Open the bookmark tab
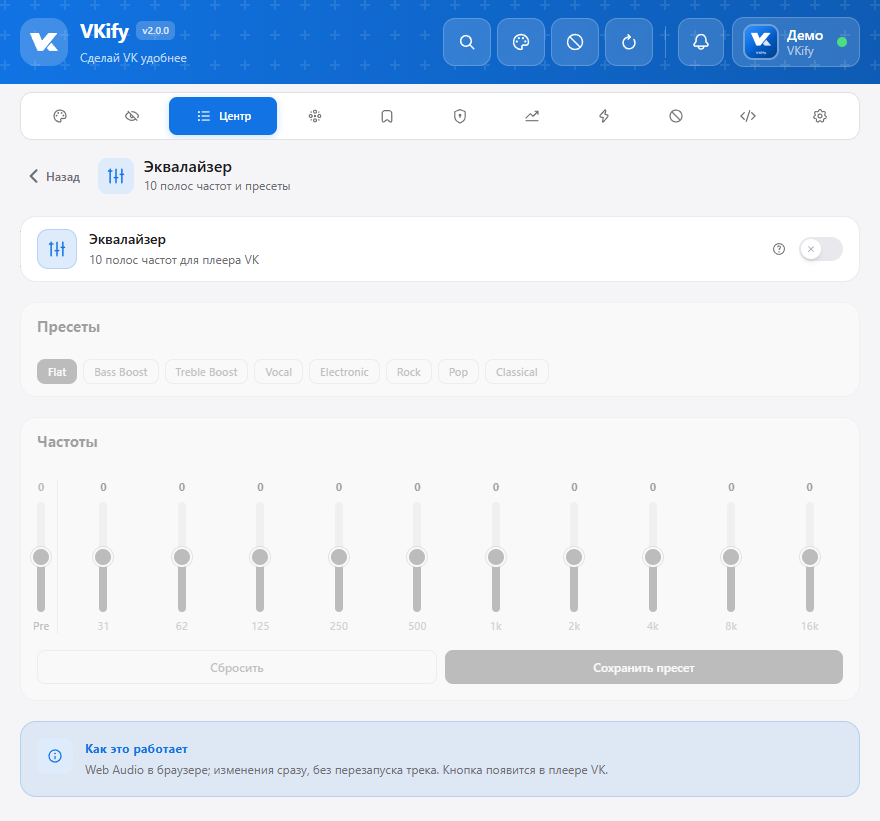 (x=387, y=116)
